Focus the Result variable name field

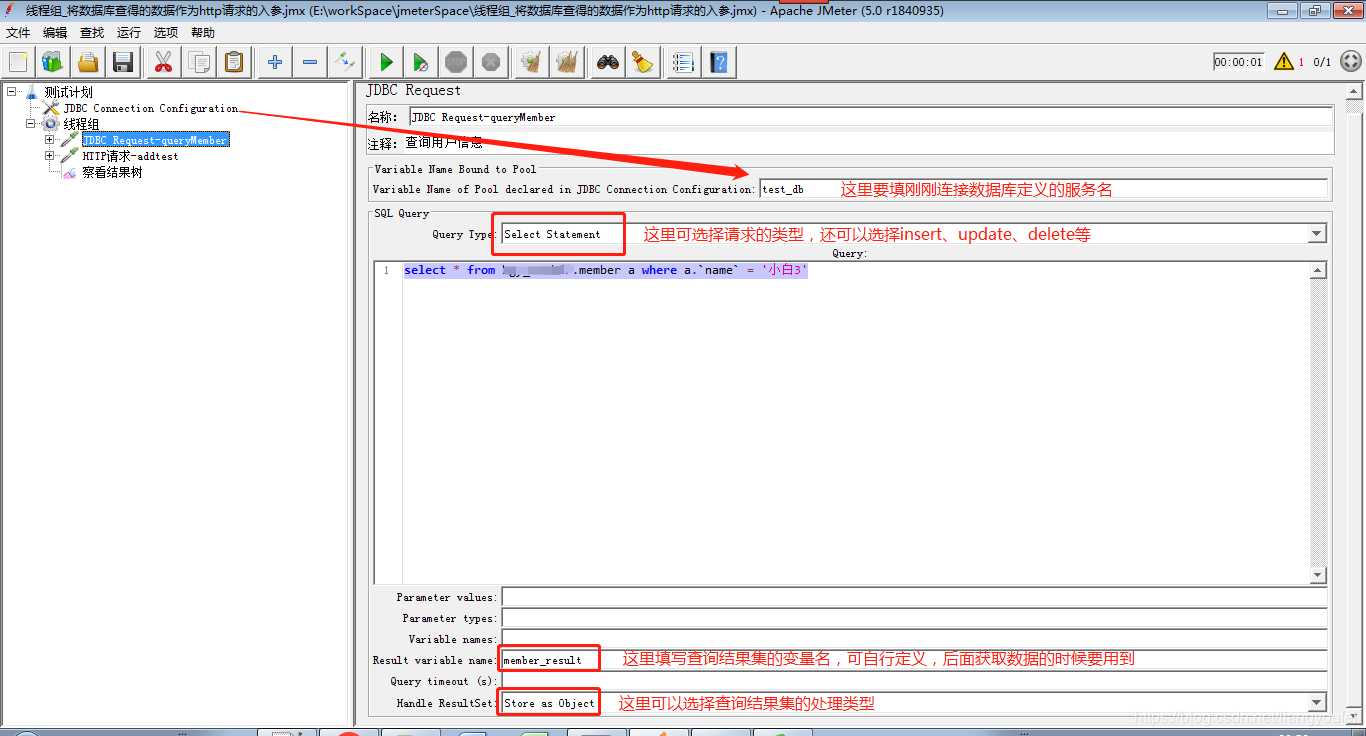pos(914,660)
